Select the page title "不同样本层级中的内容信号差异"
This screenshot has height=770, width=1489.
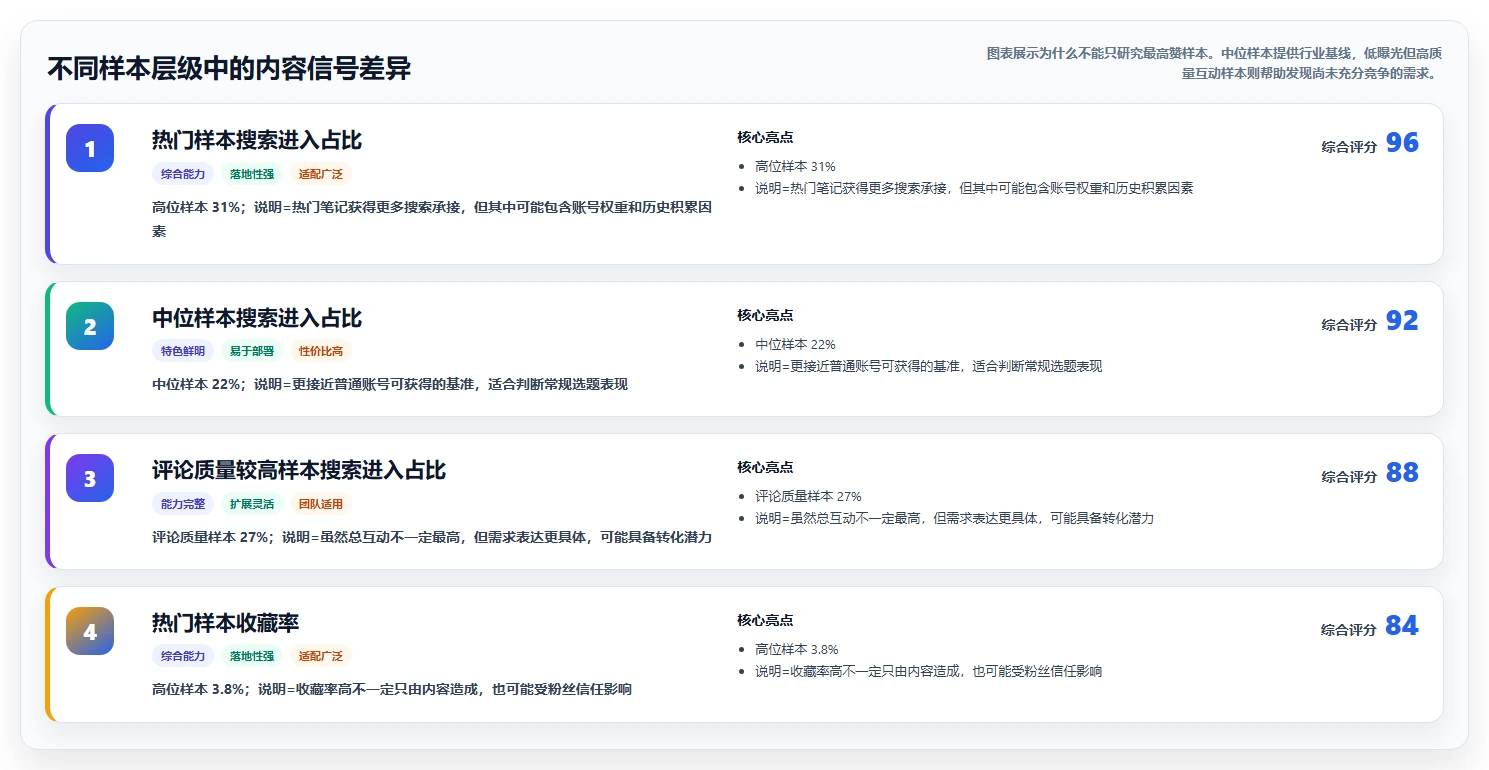pos(229,68)
